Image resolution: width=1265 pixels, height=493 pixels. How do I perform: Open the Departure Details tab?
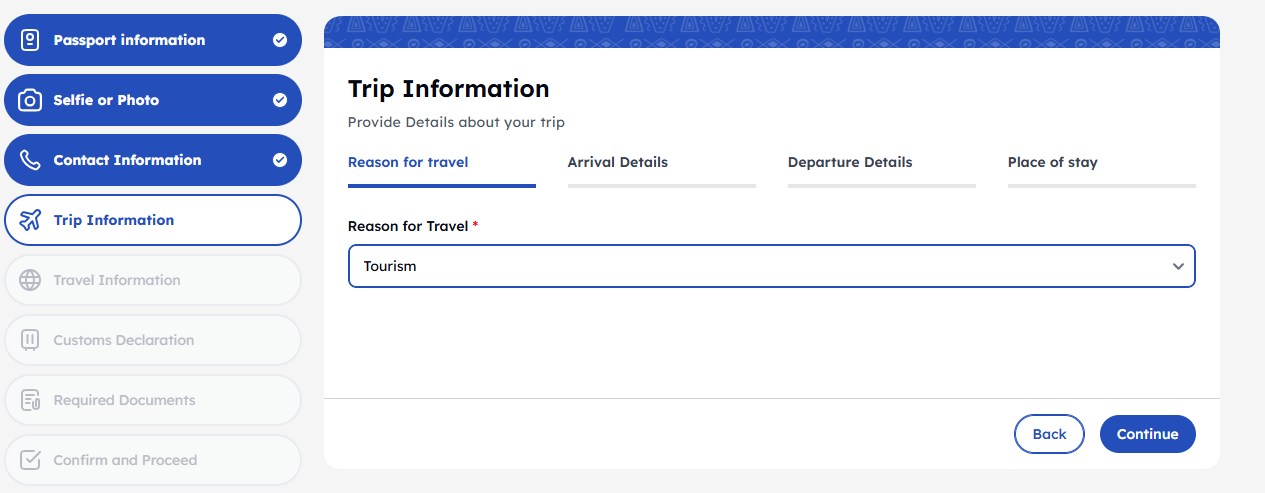tap(850, 162)
